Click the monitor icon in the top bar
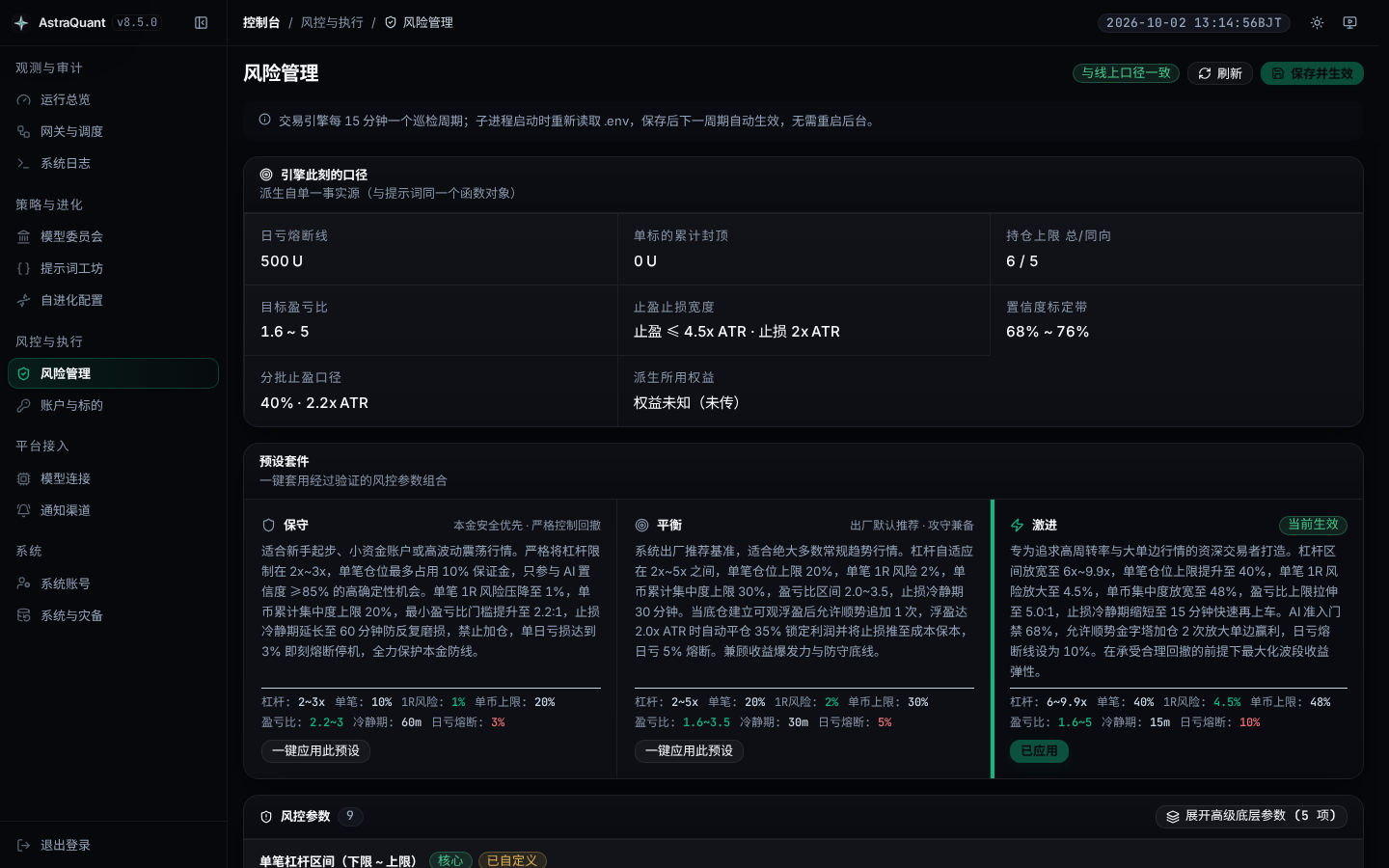 tap(1349, 22)
